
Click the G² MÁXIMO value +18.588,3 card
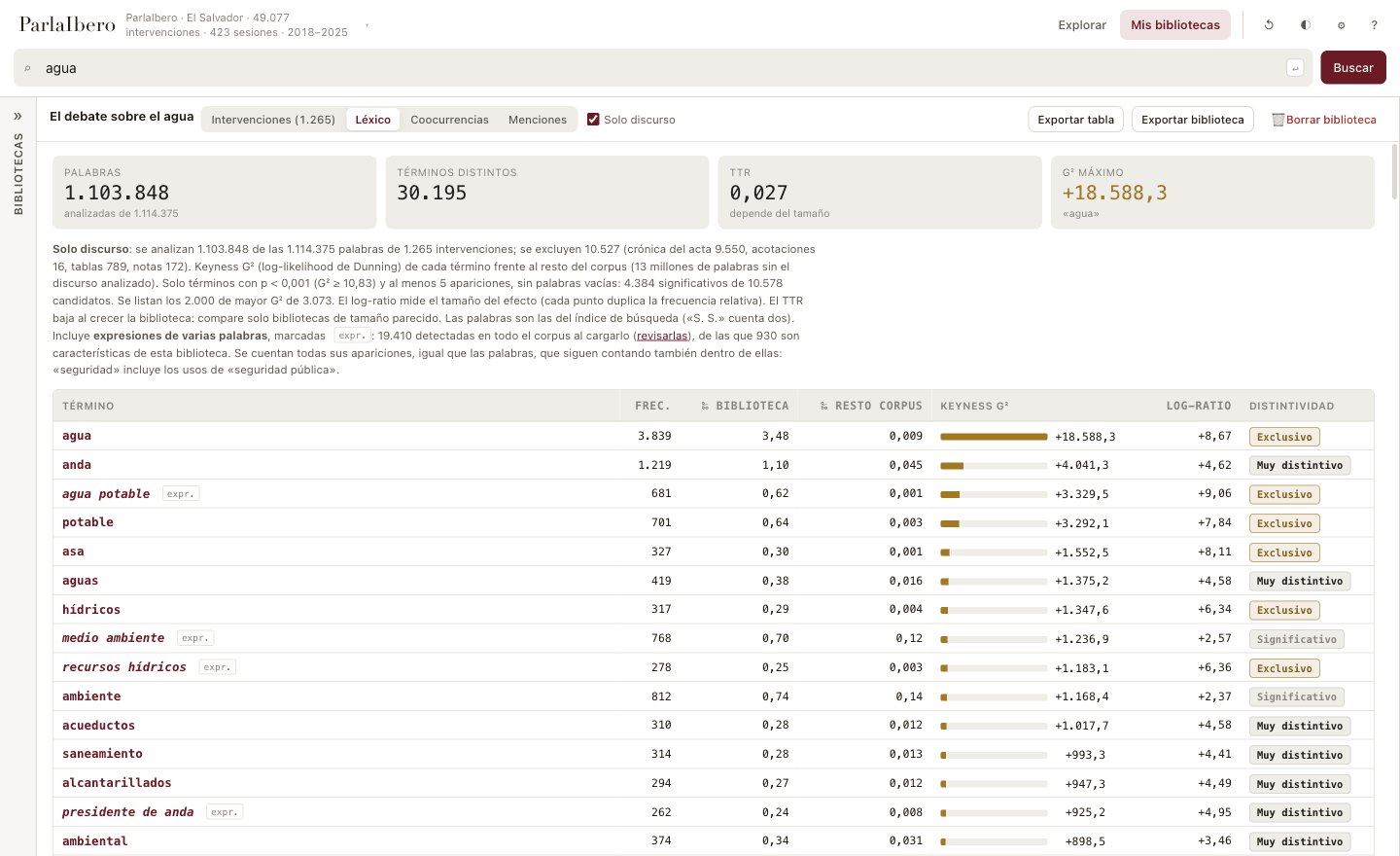click(x=1212, y=193)
